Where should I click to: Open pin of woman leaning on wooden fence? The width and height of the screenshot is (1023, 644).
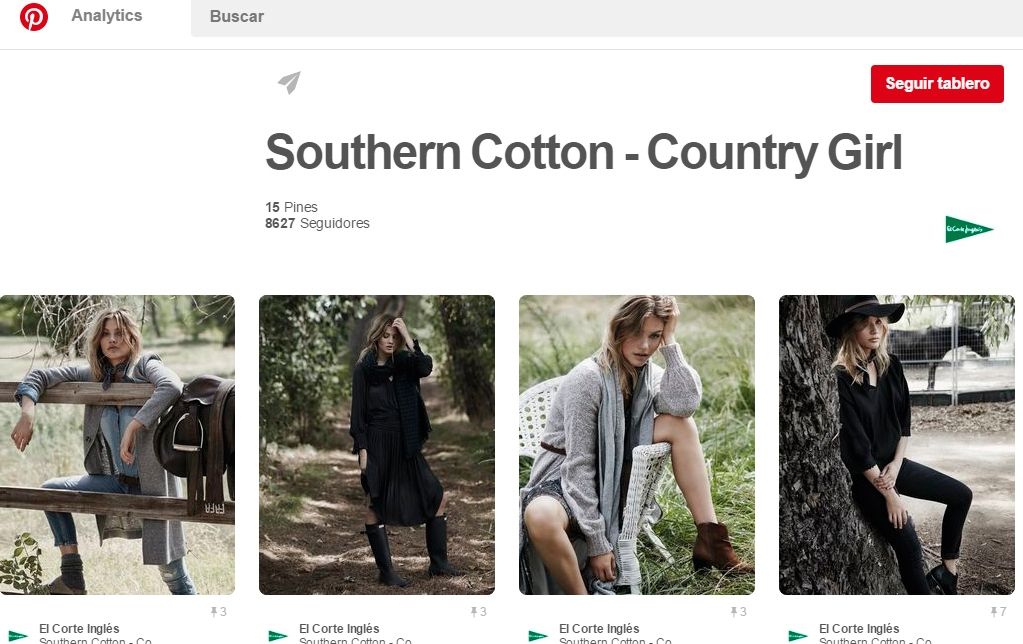[117, 445]
